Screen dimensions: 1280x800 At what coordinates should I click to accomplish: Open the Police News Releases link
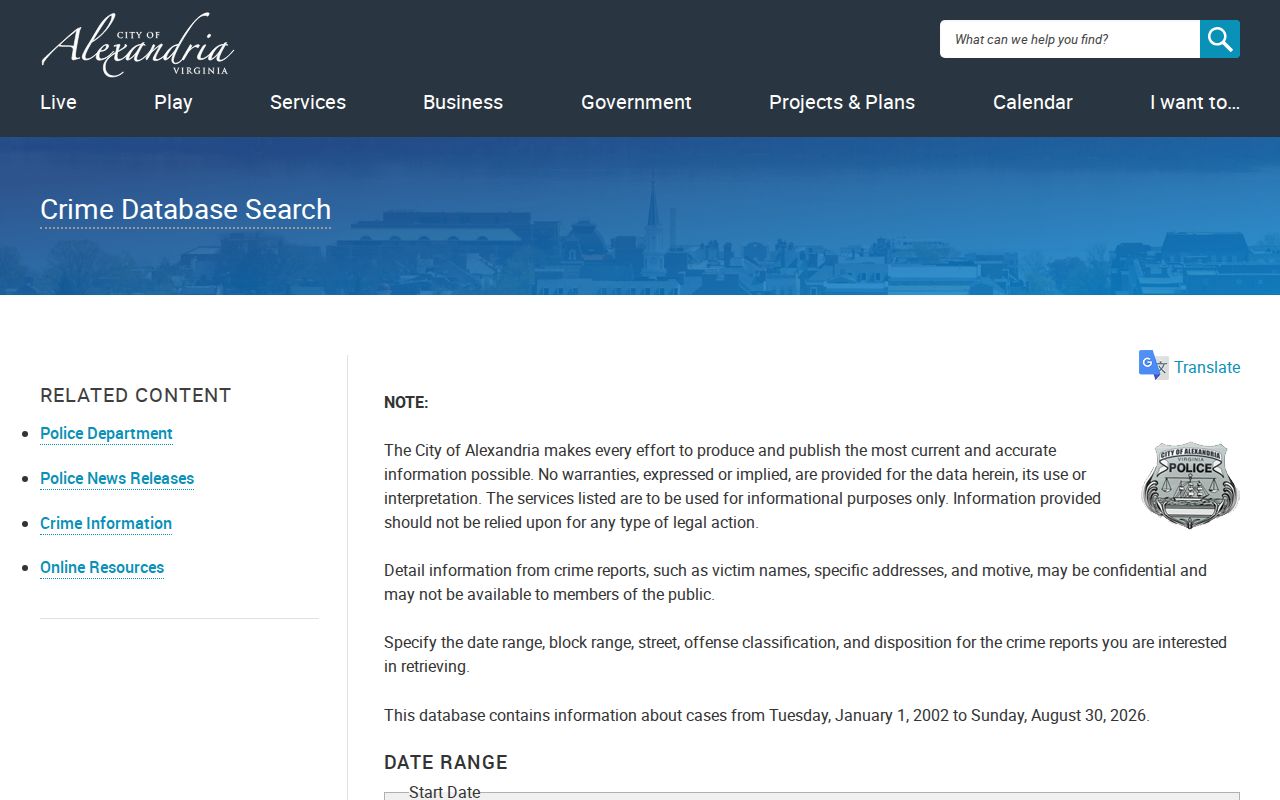click(117, 478)
